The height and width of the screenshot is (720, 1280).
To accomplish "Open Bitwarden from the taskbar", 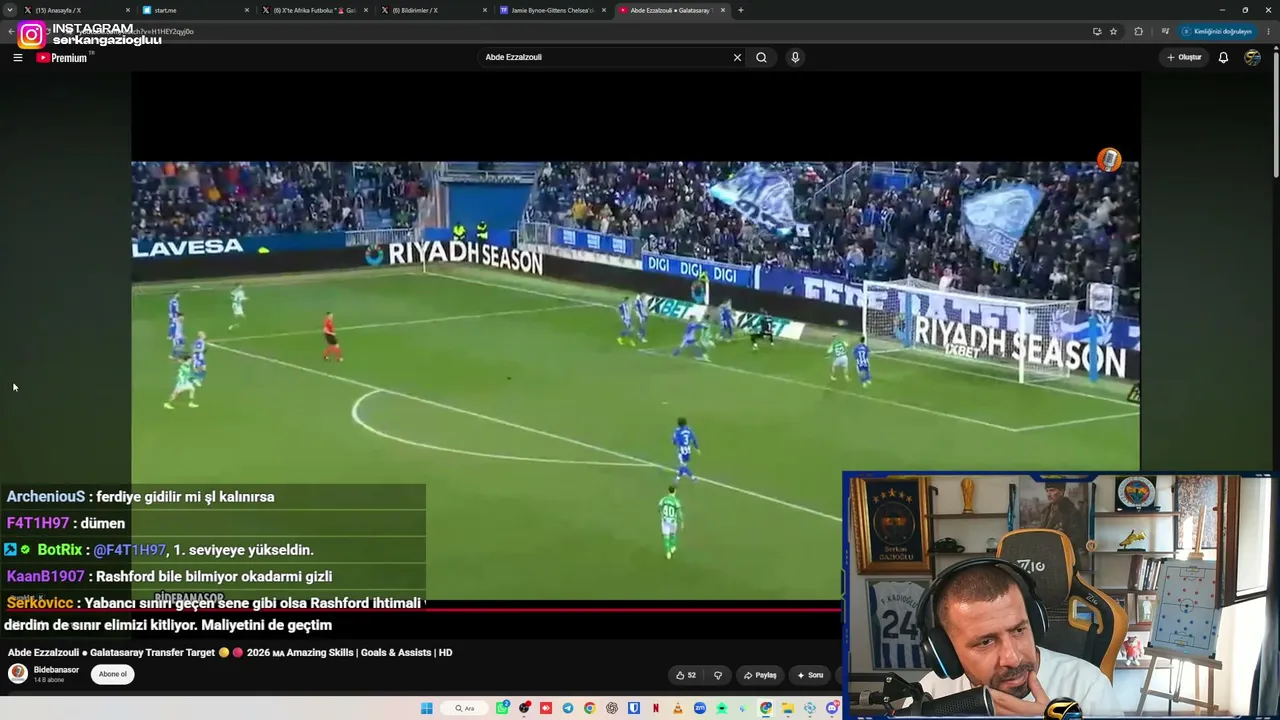I will (x=634, y=708).
